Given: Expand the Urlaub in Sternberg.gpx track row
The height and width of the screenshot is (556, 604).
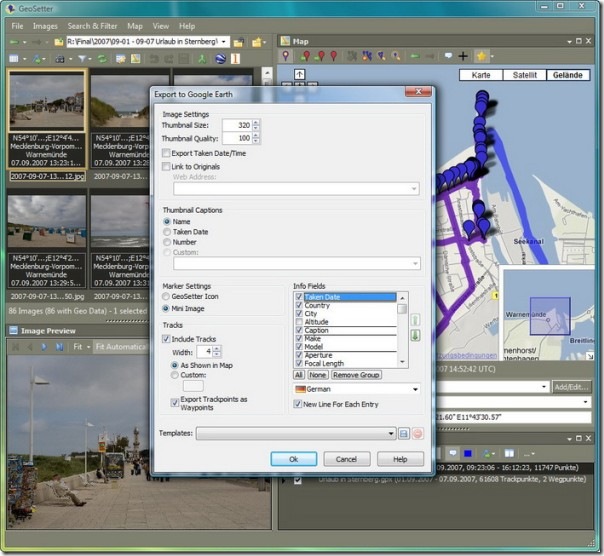Looking at the screenshot, I should click(284, 480).
